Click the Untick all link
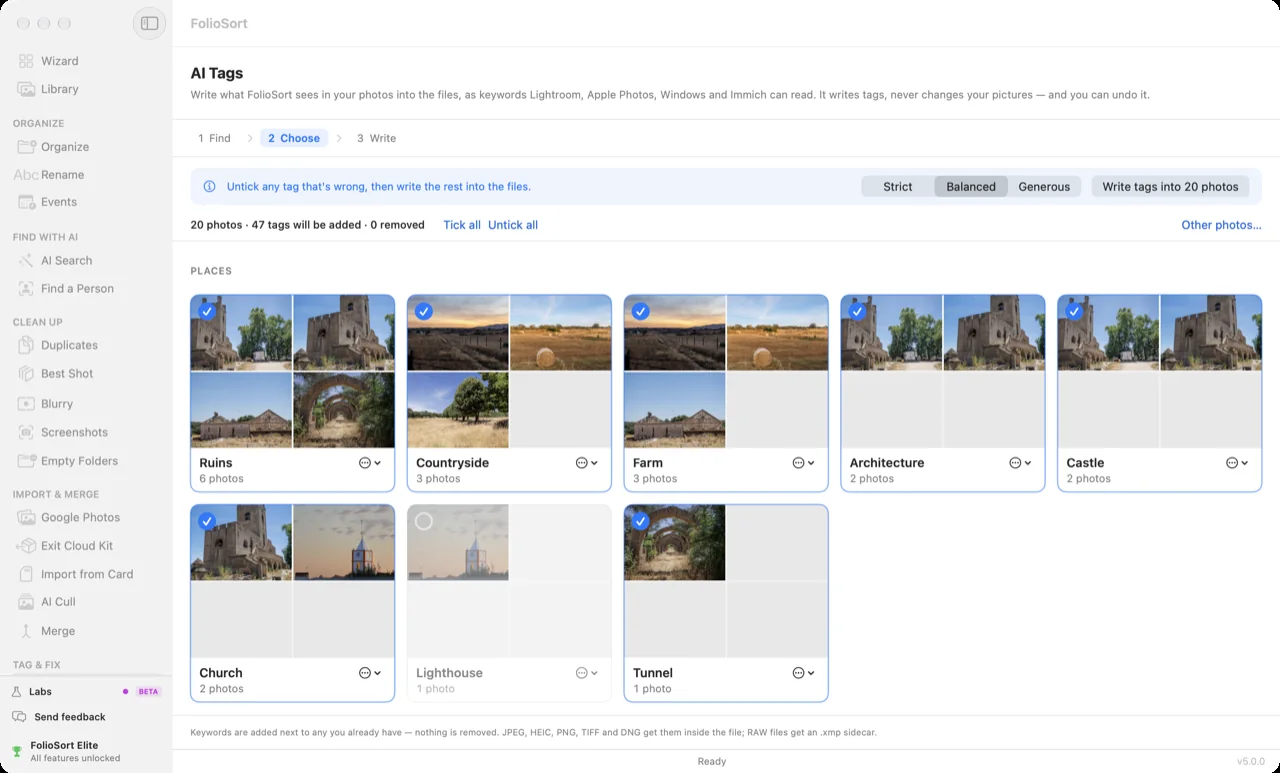Viewport: 1280px width, 773px height. click(x=513, y=225)
